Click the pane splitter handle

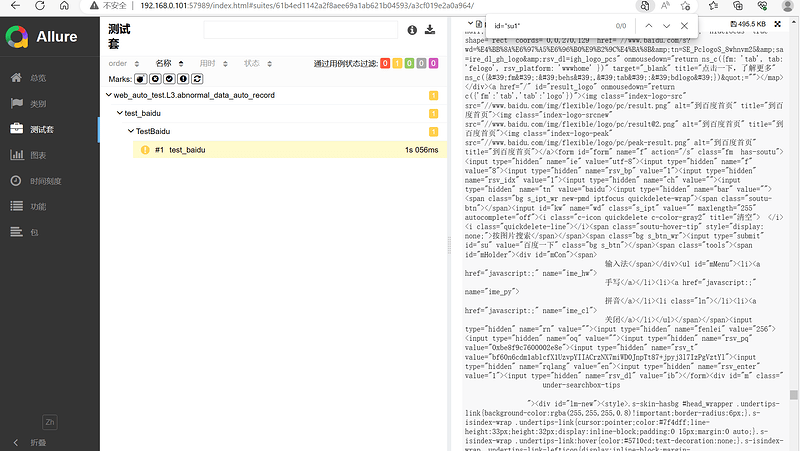(449, 245)
